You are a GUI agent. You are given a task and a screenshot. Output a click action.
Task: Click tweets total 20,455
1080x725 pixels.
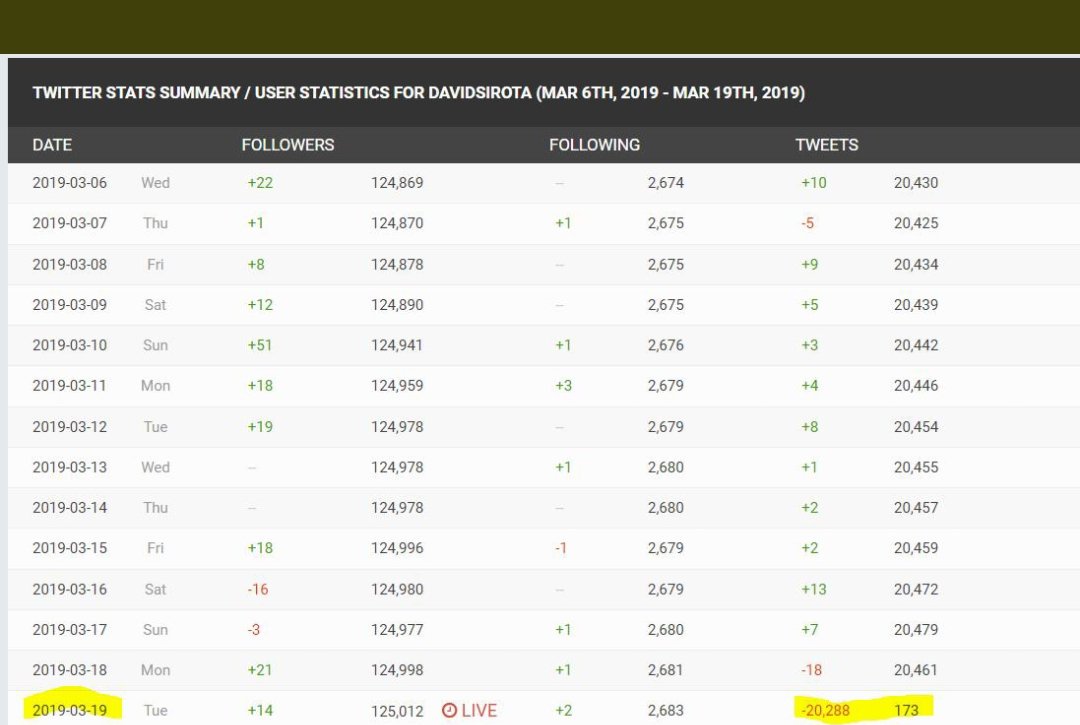[x=916, y=467]
